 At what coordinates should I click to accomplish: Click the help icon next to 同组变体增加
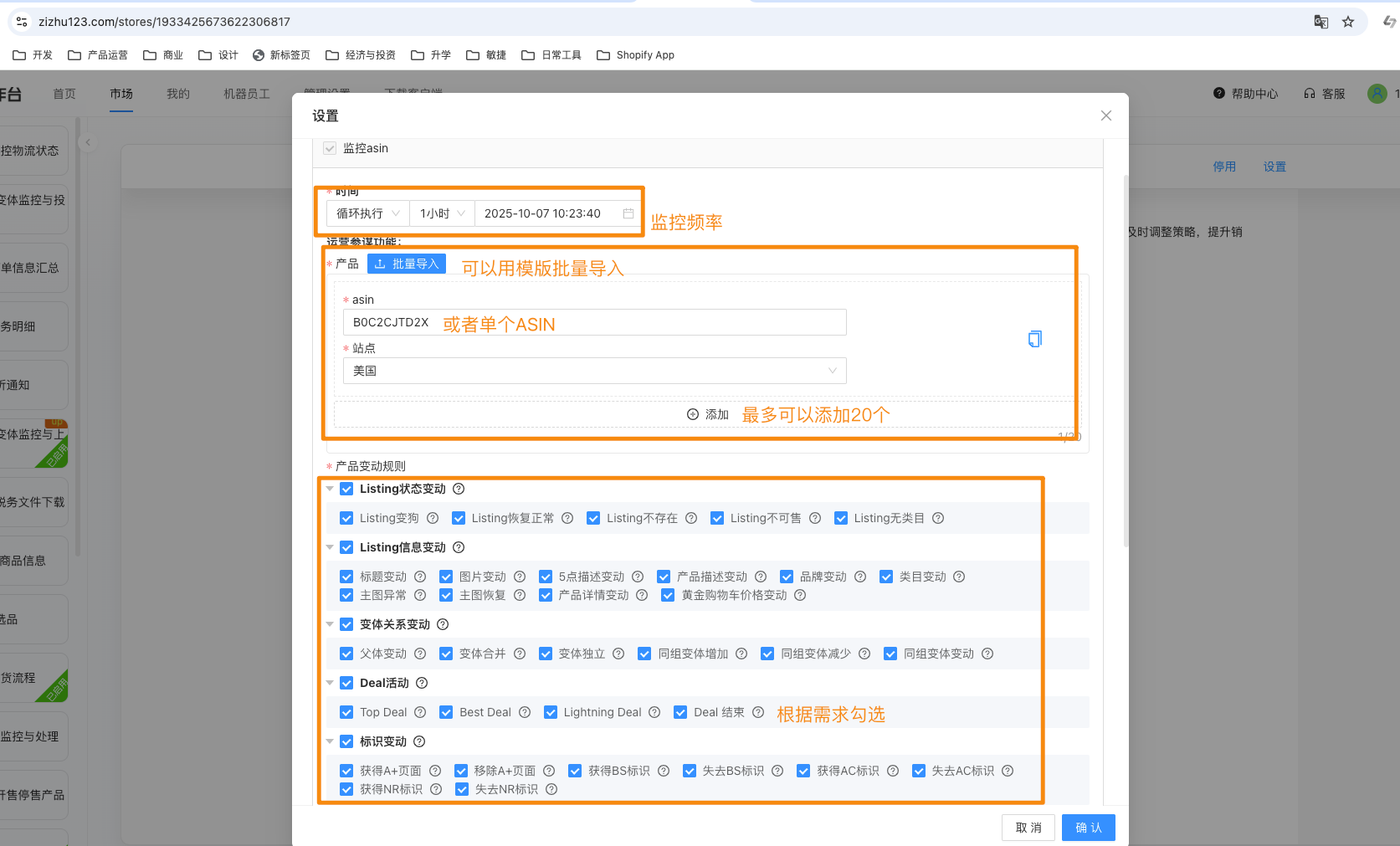(x=741, y=654)
